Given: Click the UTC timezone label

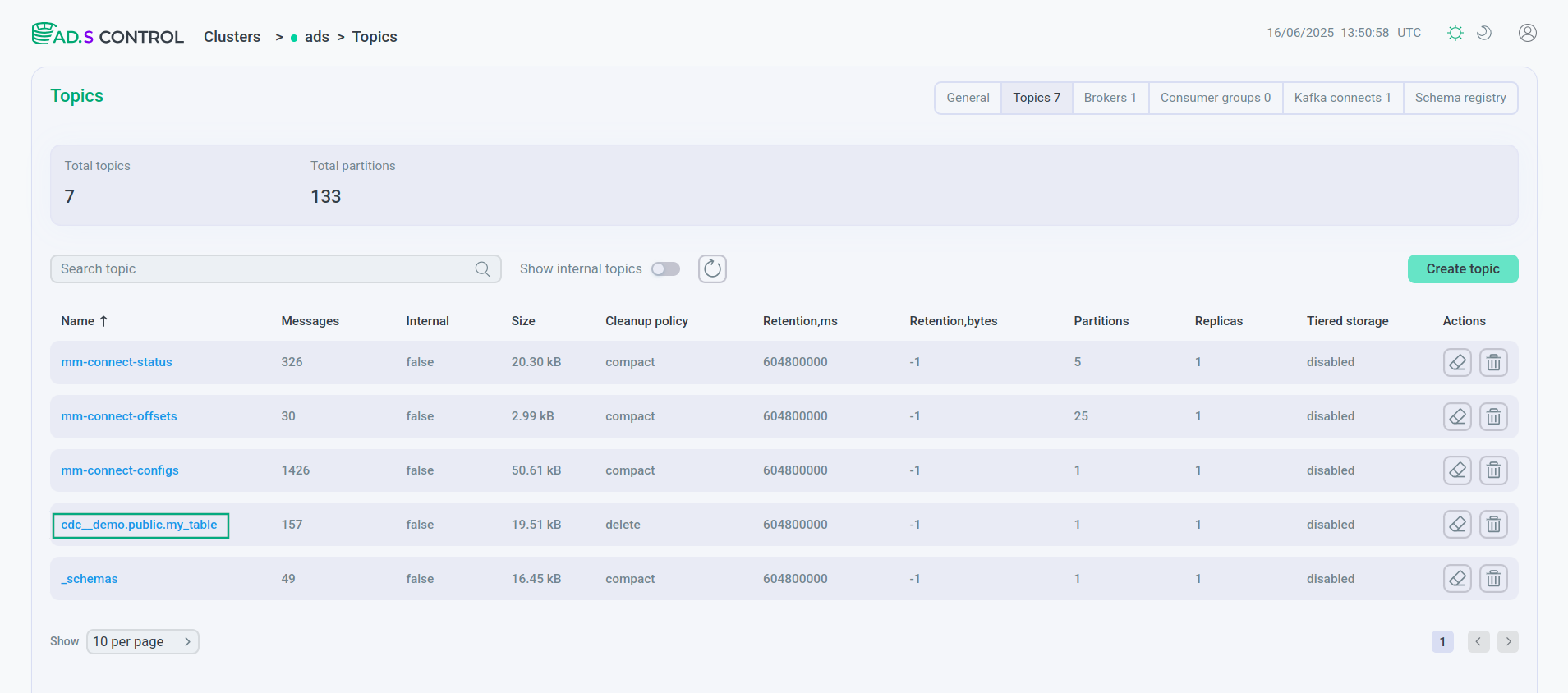Looking at the screenshot, I should (1409, 33).
